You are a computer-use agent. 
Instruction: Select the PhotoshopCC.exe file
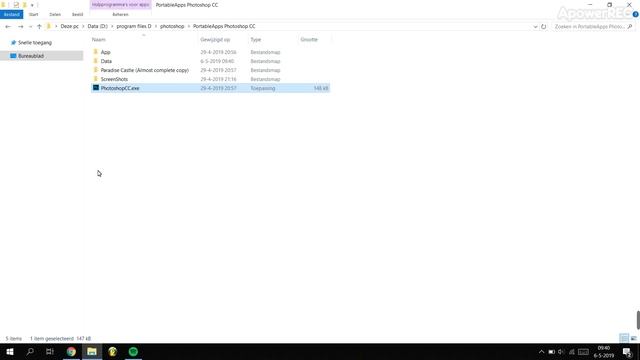[x=210, y=88]
